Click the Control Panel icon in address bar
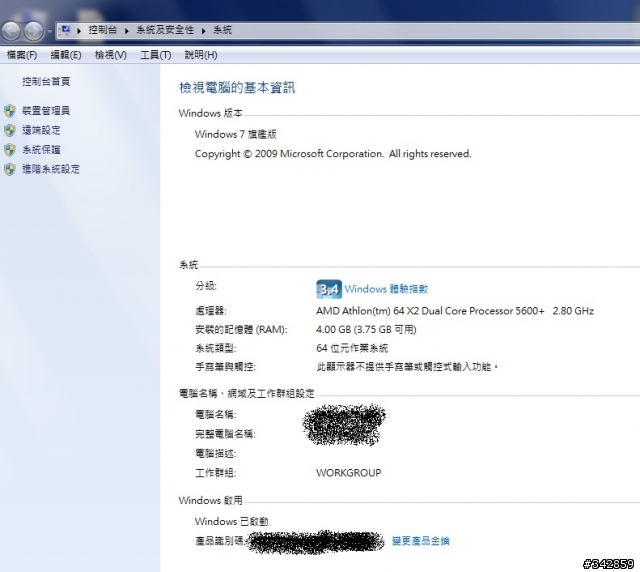 65,30
